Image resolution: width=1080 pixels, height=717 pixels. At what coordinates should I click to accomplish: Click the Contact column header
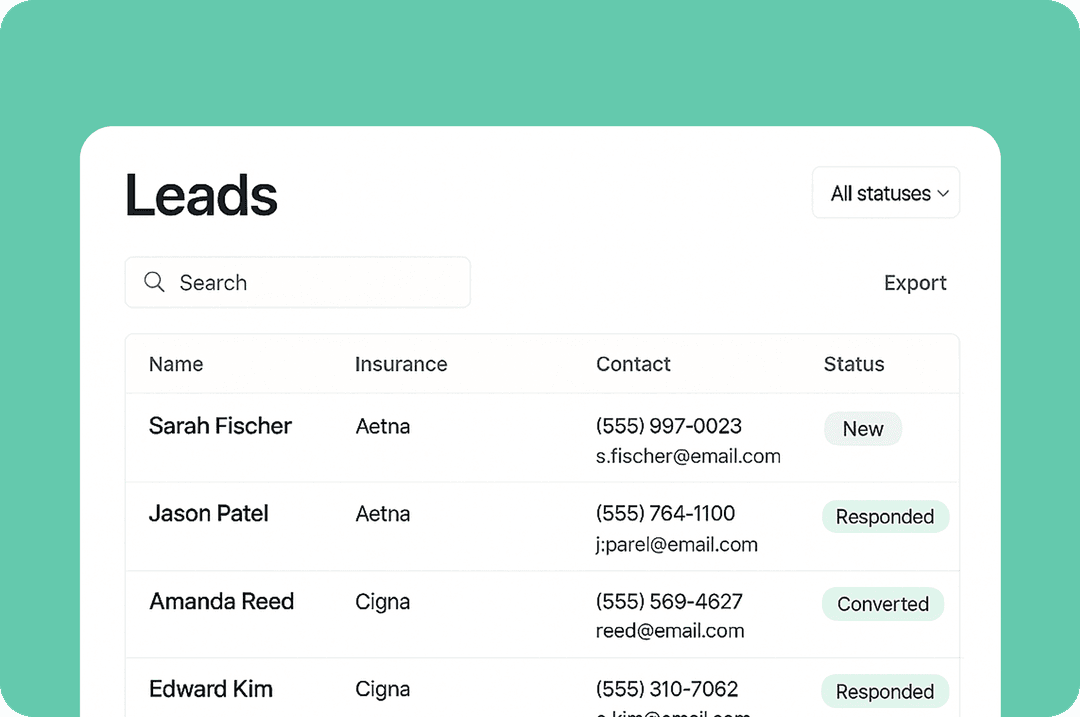tap(633, 364)
